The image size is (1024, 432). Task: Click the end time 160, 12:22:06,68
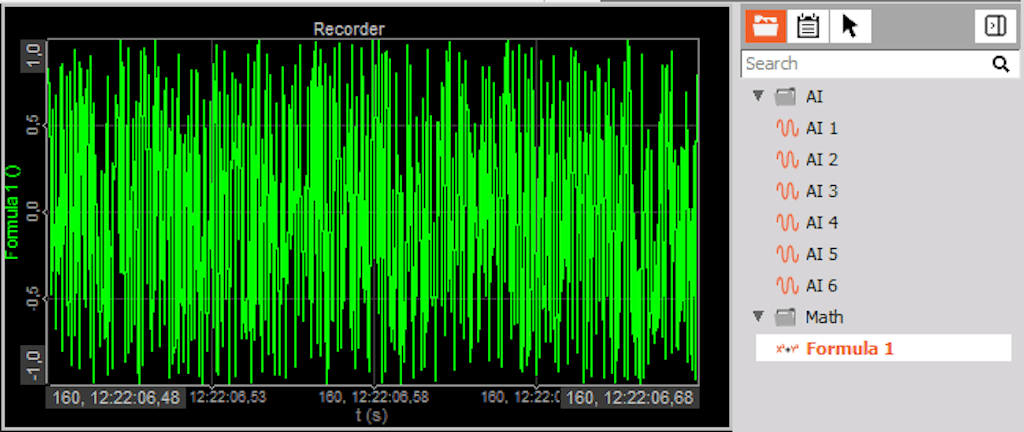[x=630, y=398]
